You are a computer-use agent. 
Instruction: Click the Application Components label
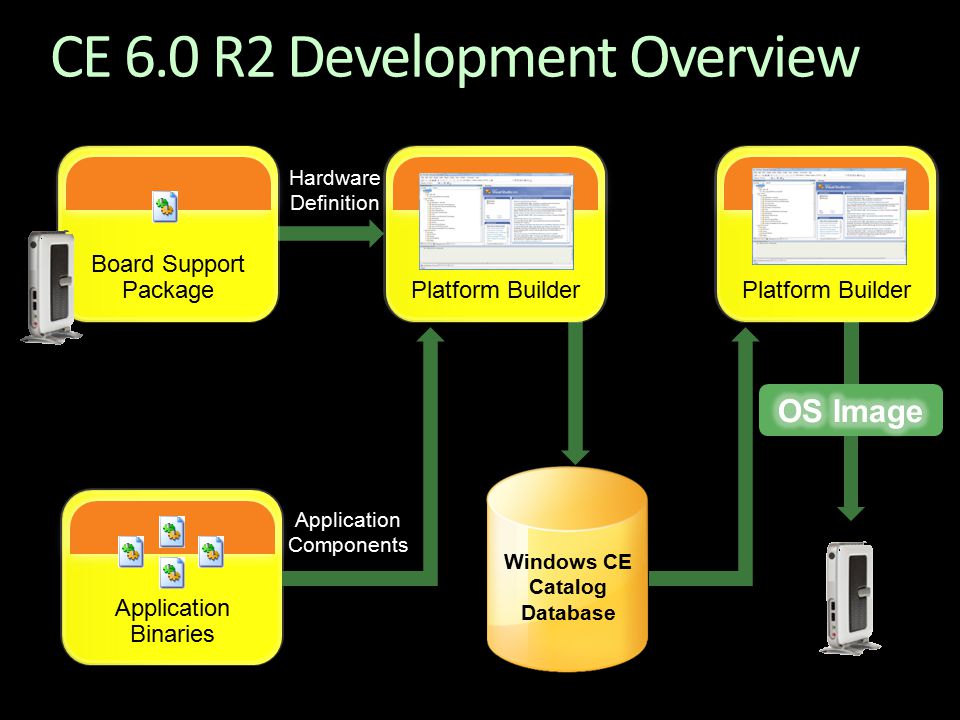tap(348, 532)
